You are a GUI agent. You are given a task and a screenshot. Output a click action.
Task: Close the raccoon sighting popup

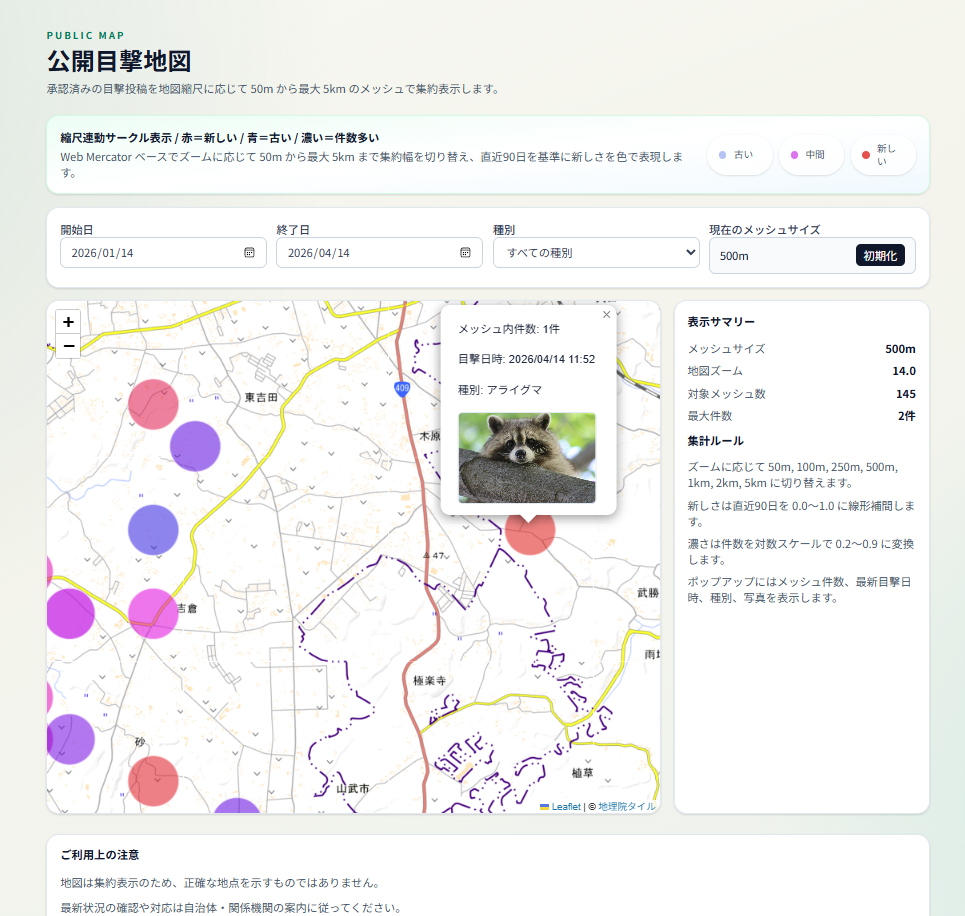(606, 315)
